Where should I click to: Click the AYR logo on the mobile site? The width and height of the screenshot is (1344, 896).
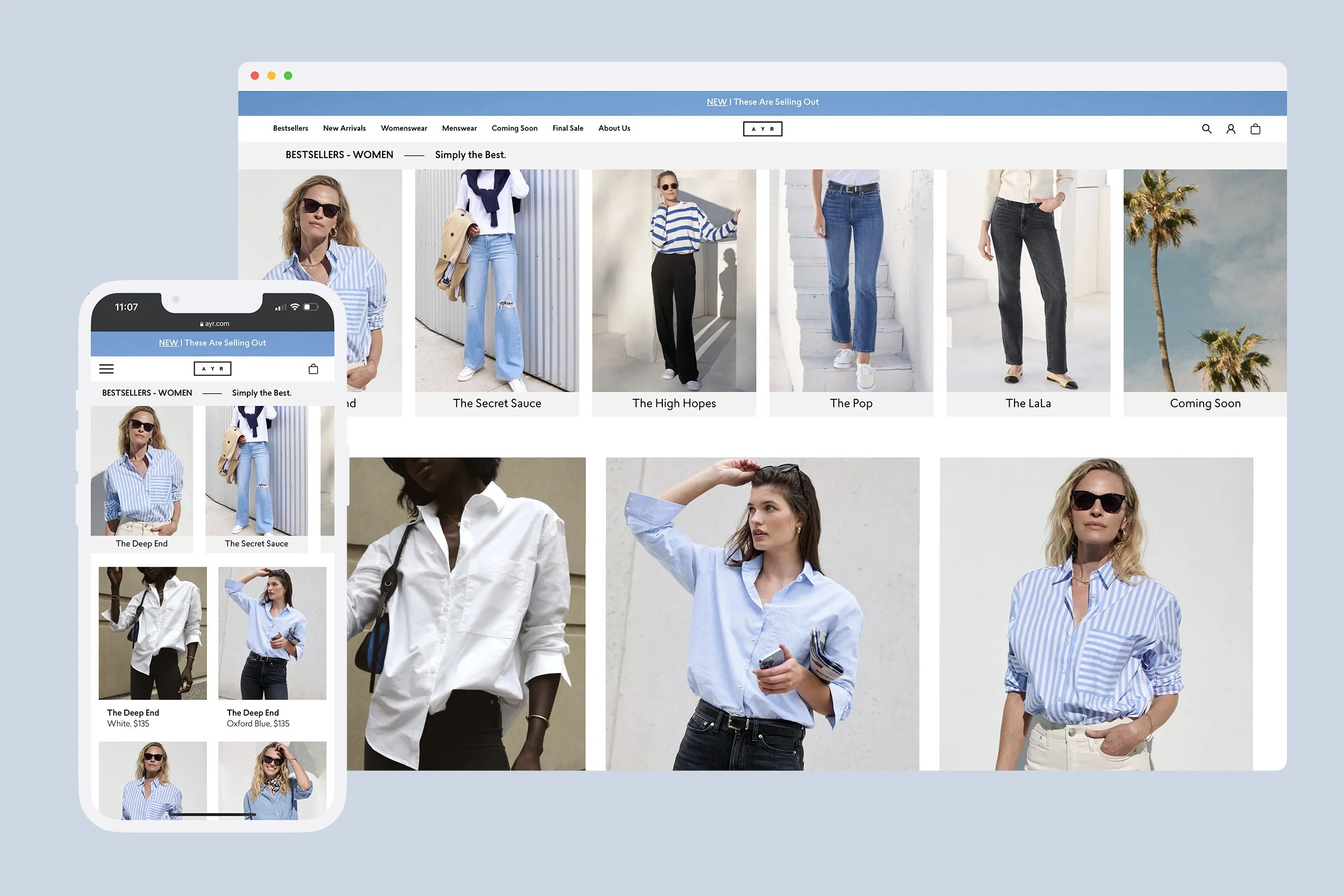pos(212,368)
